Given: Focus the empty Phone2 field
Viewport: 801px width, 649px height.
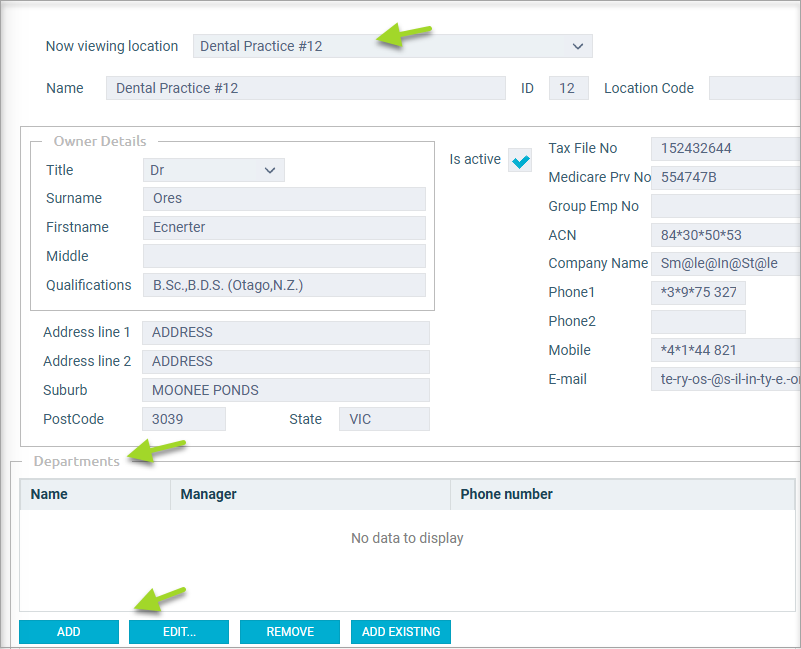Looking at the screenshot, I should (x=698, y=321).
